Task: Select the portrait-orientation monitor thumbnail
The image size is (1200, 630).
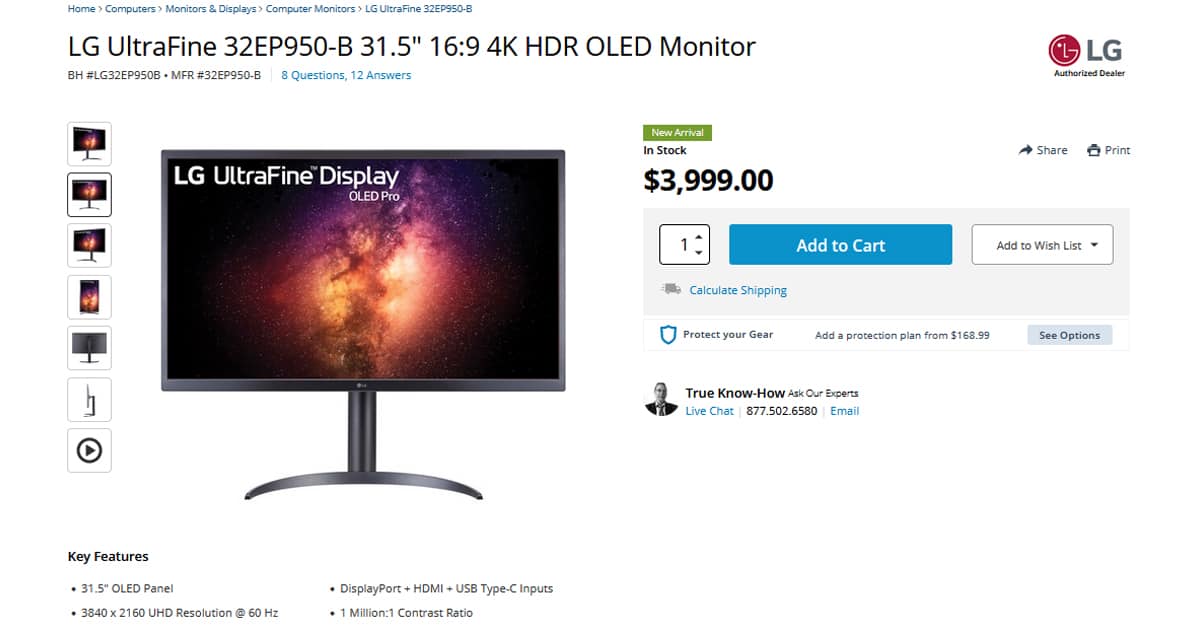Action: tap(89, 297)
